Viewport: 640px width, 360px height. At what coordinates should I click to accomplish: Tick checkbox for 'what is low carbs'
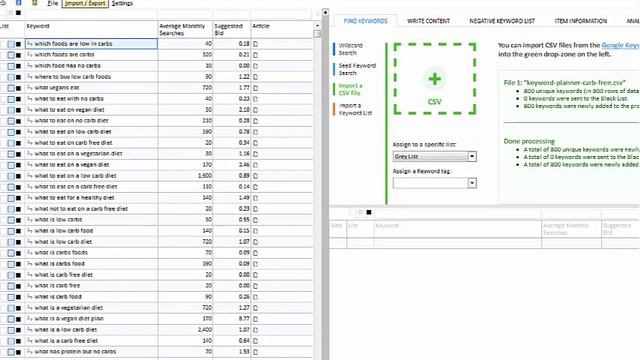pyautogui.click(x=11, y=220)
